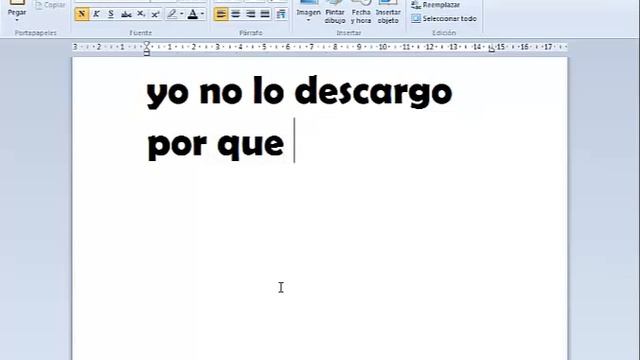The height and width of the screenshot is (360, 640).
Task: Click the right indent marker on ruler
Action: (491, 49)
